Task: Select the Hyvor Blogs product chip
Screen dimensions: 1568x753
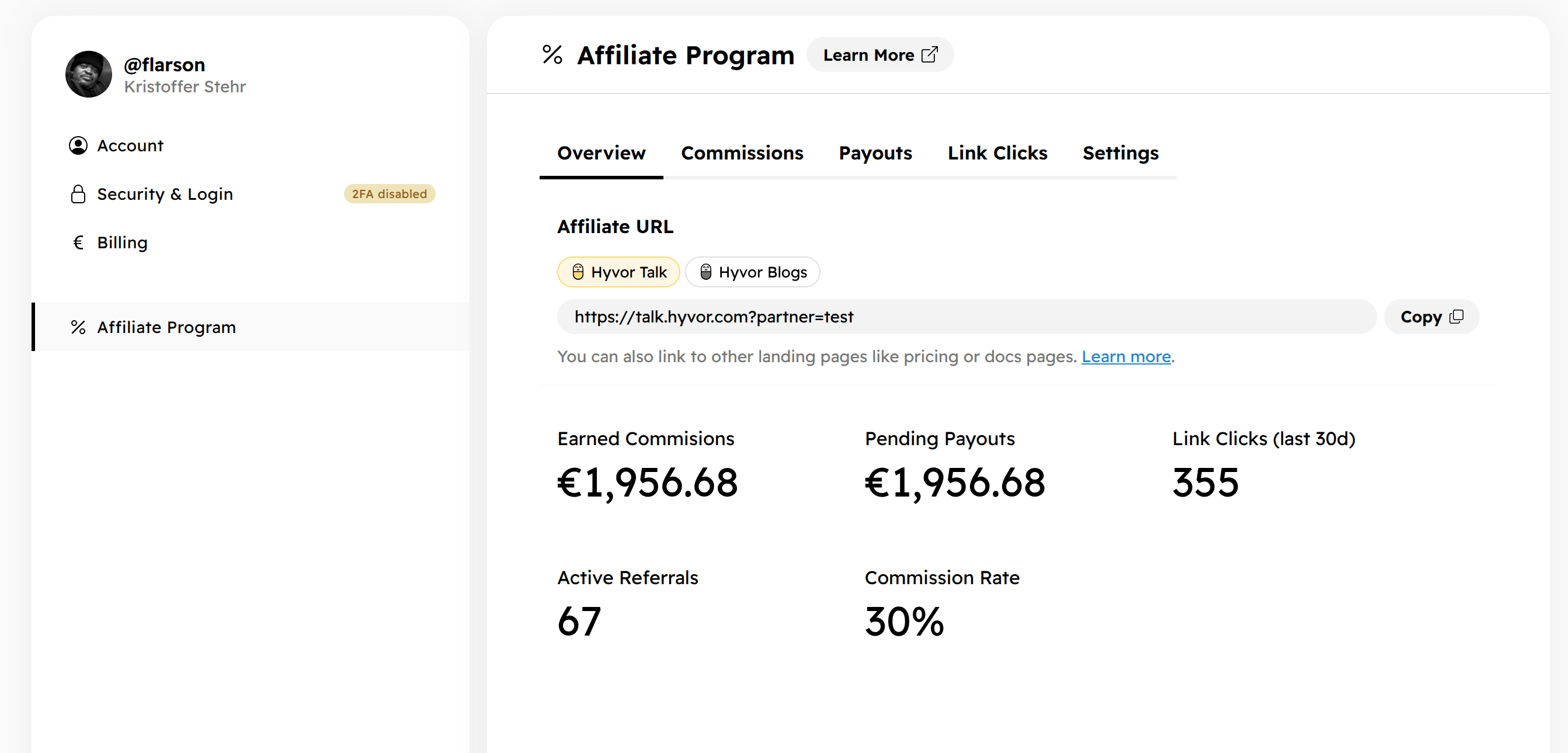Action: pos(752,272)
